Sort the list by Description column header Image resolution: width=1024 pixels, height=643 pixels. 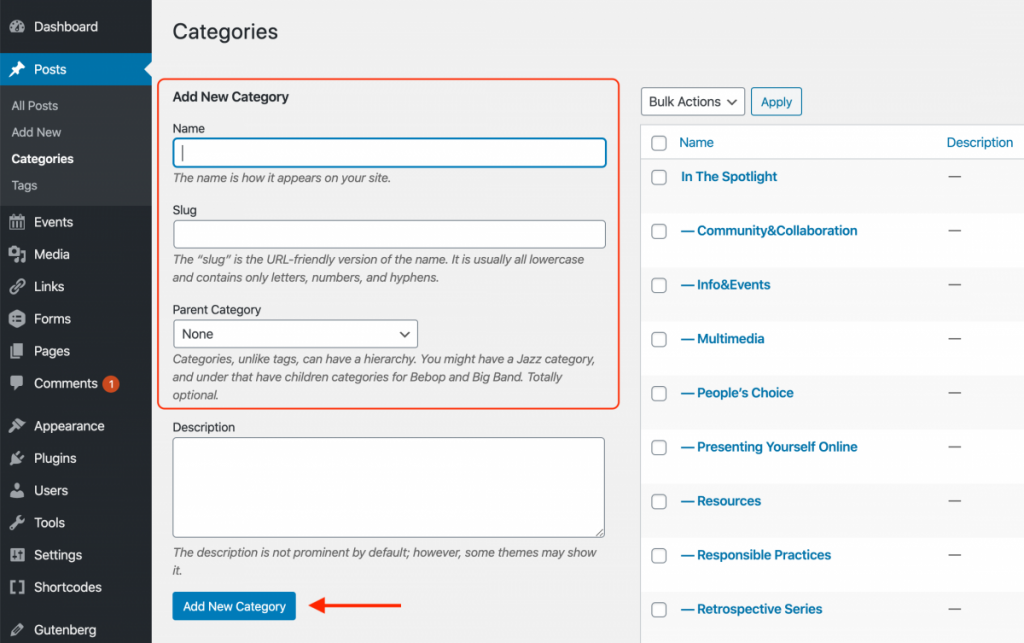click(980, 142)
